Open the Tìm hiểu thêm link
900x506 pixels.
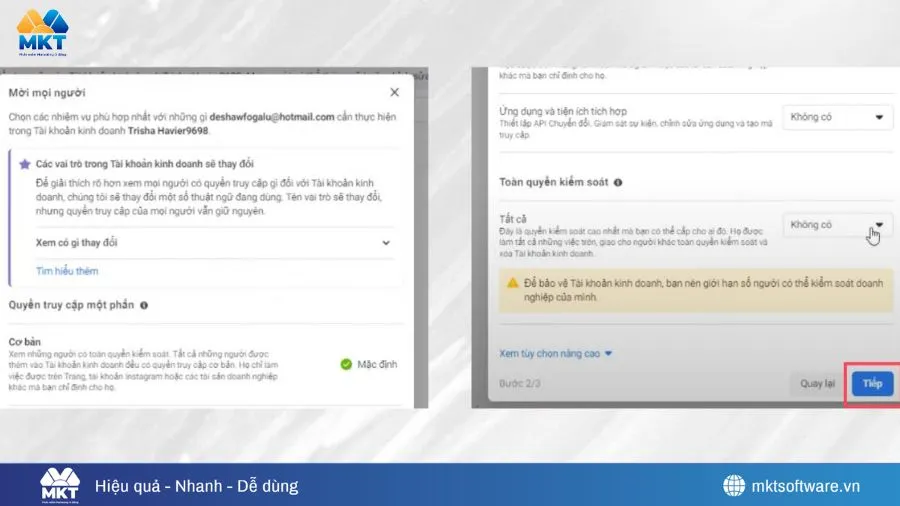(67, 271)
